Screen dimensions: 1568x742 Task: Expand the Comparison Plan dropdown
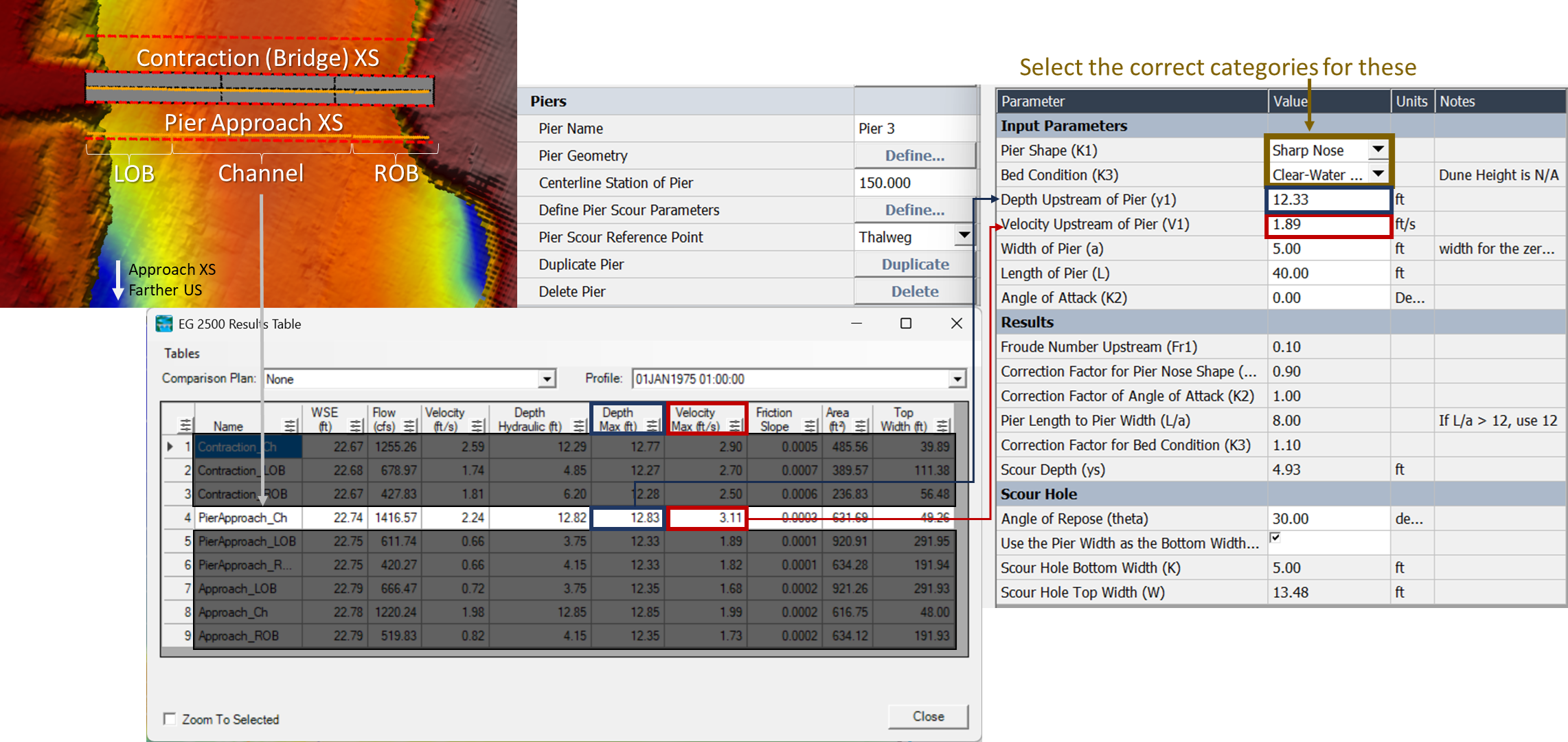[x=547, y=379]
